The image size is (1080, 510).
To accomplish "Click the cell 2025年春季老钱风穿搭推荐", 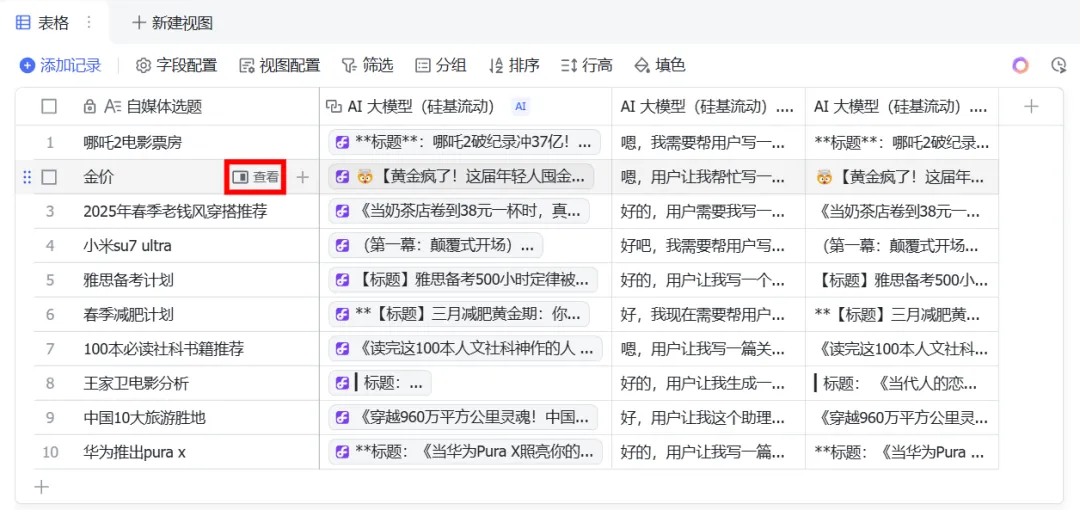I will (175, 212).
